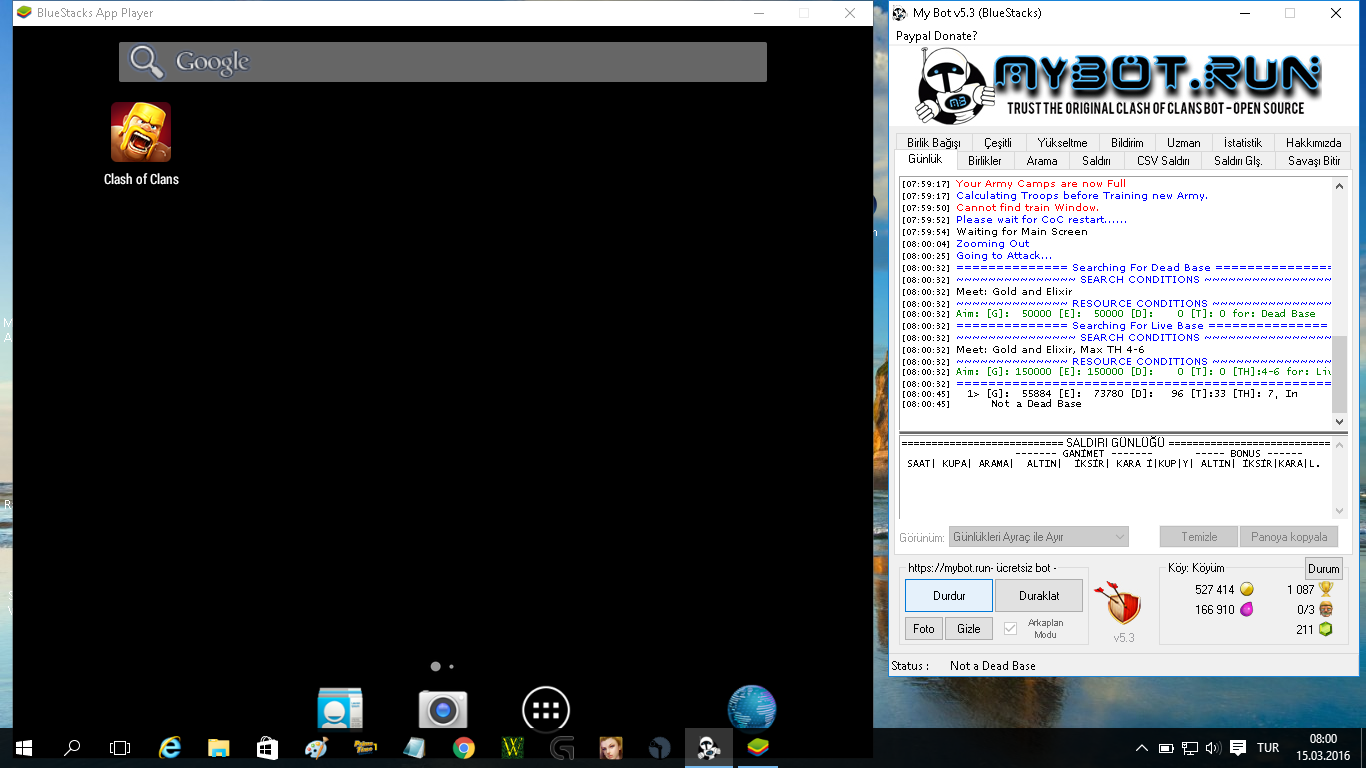Viewport: 1366px width, 768px height.
Task: Click the shield and arrows bot logo
Action: [1123, 604]
